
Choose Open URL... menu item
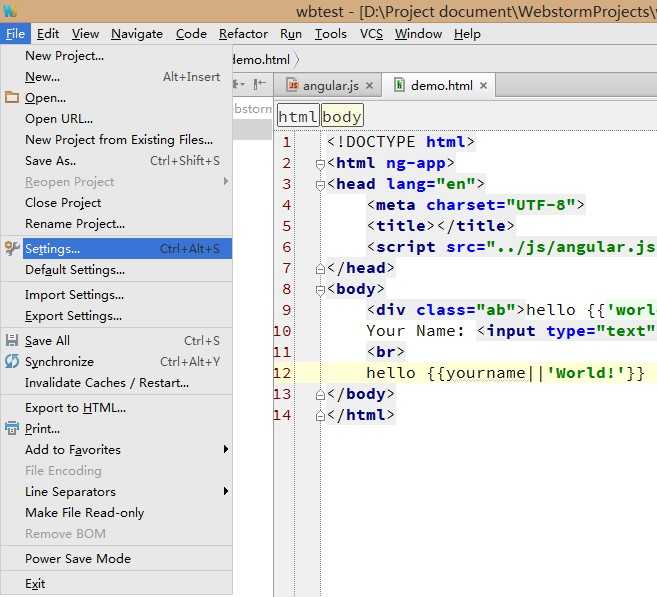116,119
